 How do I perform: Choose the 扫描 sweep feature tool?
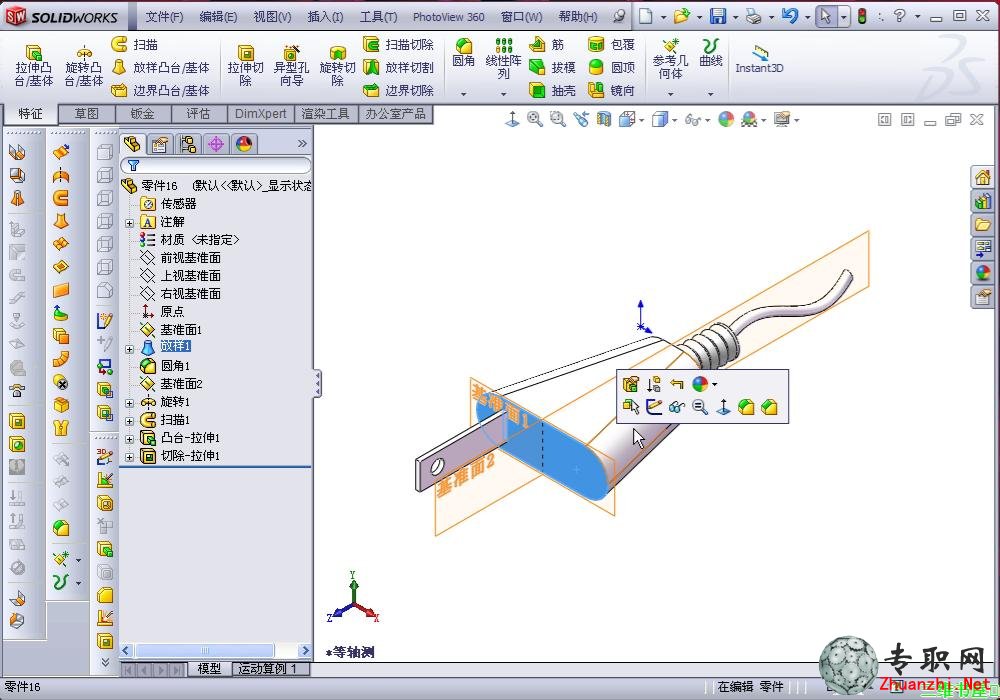[x=135, y=45]
